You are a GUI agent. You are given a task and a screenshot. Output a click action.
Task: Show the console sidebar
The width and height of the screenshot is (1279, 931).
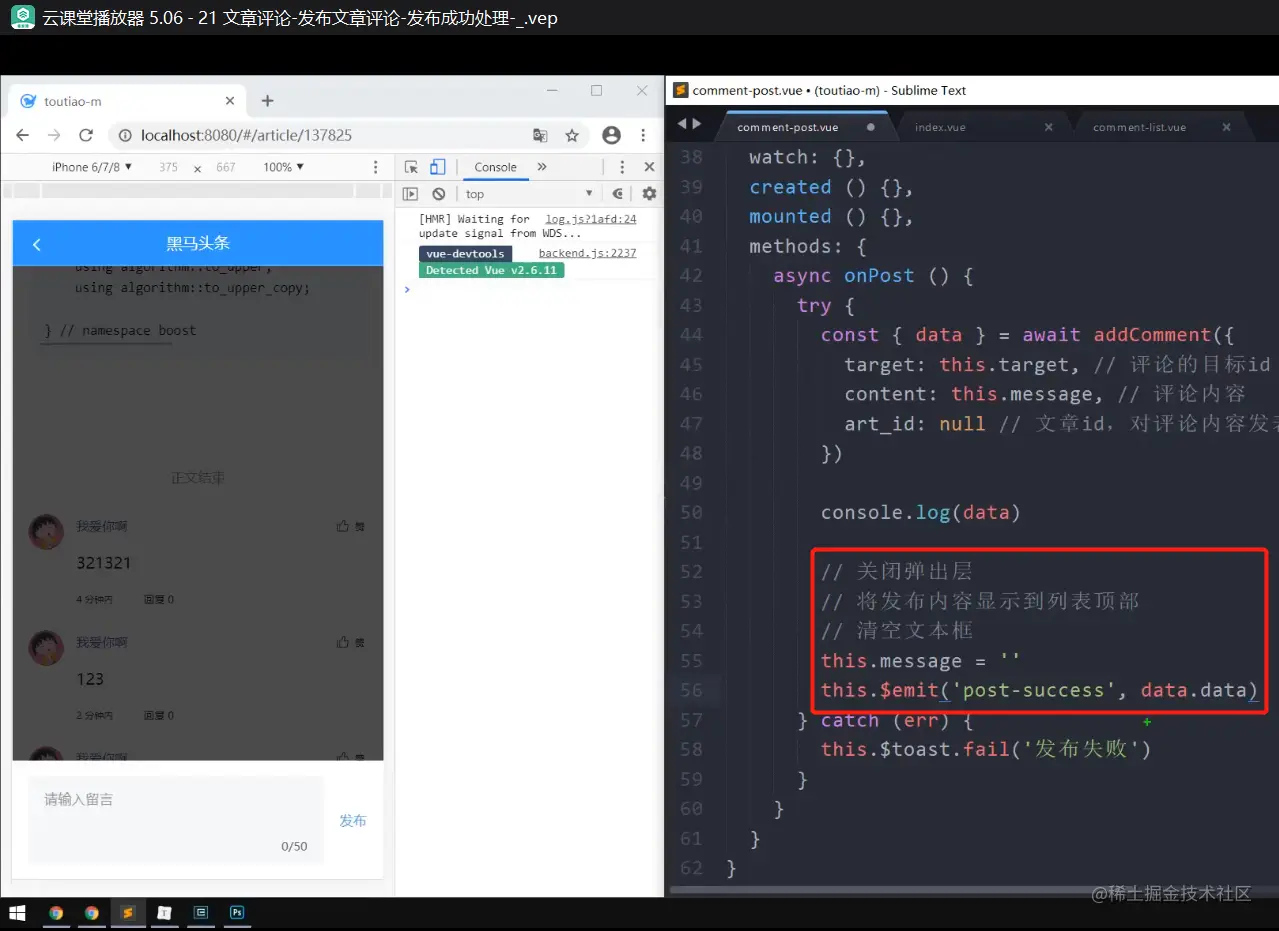pos(410,194)
